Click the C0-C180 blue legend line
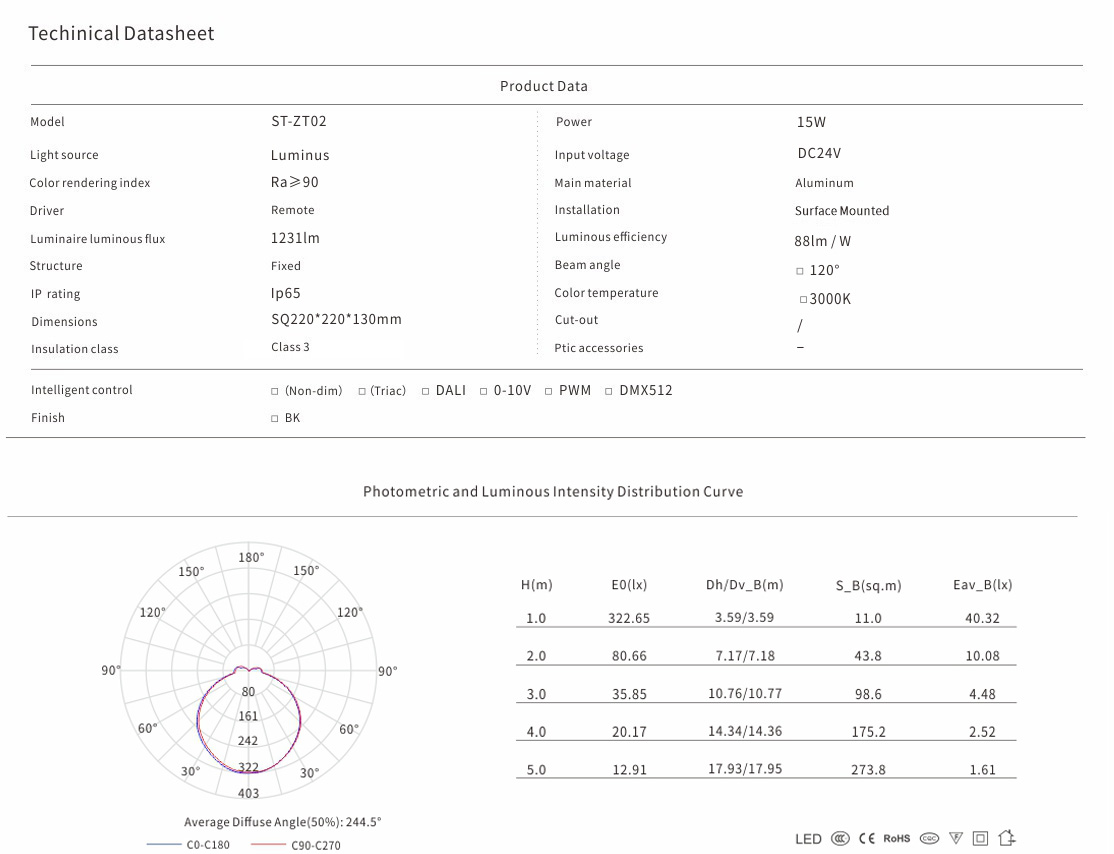The height and width of the screenshot is (854, 1114). 164,845
